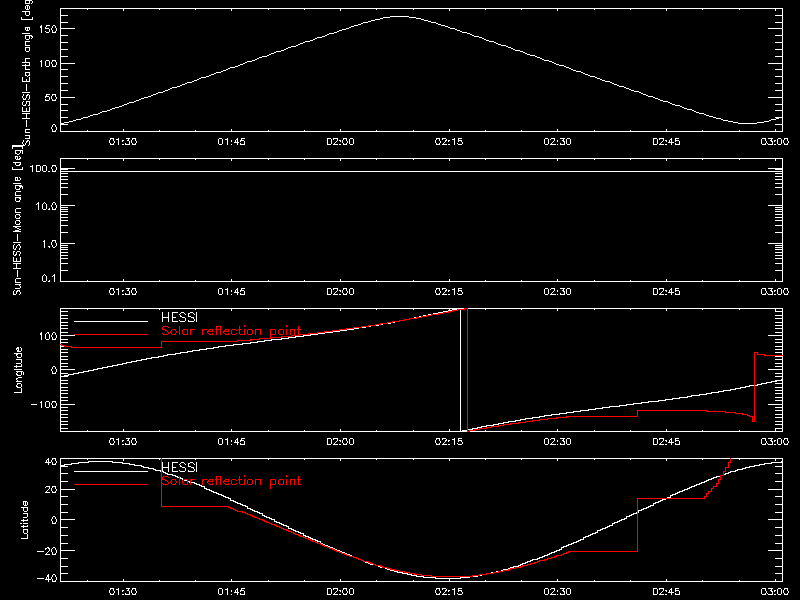This screenshot has width=800, height=600.
Task: Click the HESSI legend label in Latitude plot
Action: tap(179, 467)
